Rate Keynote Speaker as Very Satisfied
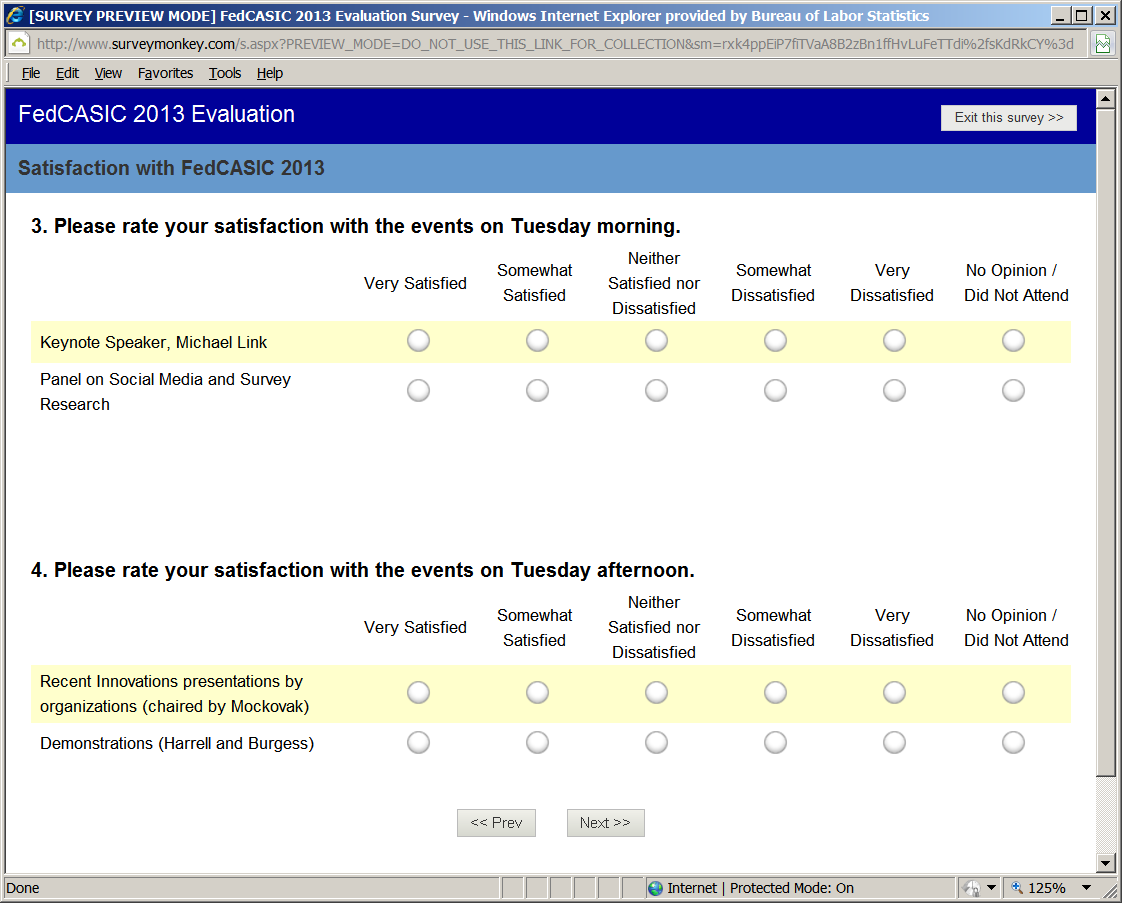 pyautogui.click(x=419, y=341)
